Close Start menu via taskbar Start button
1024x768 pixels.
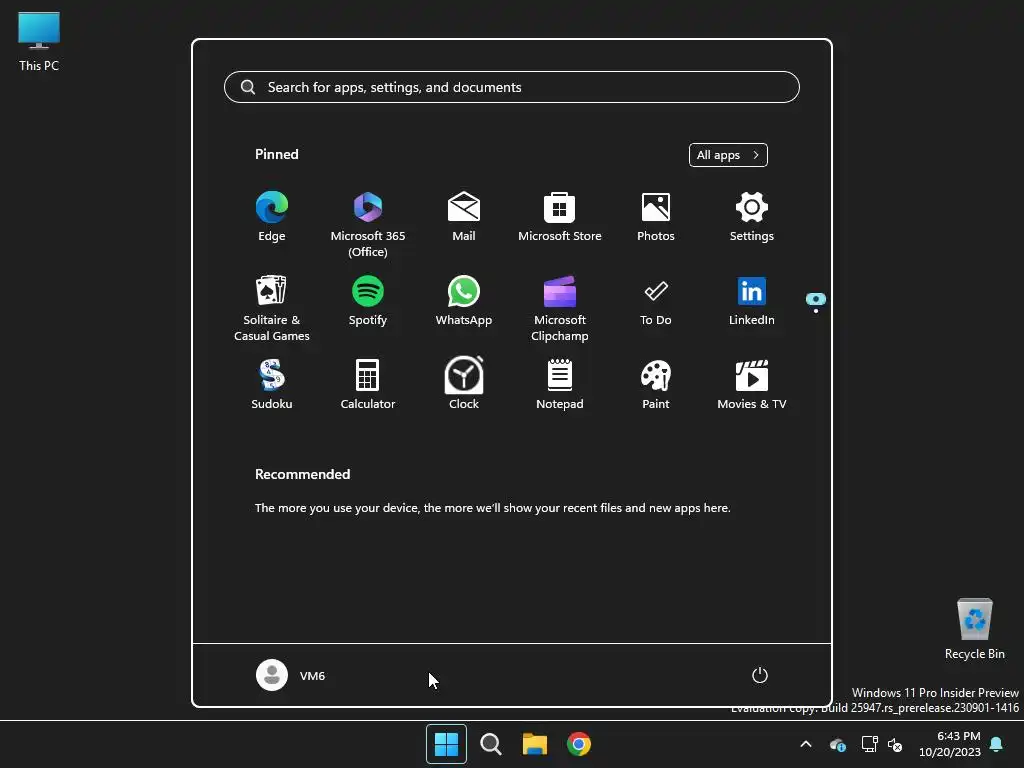pos(447,744)
